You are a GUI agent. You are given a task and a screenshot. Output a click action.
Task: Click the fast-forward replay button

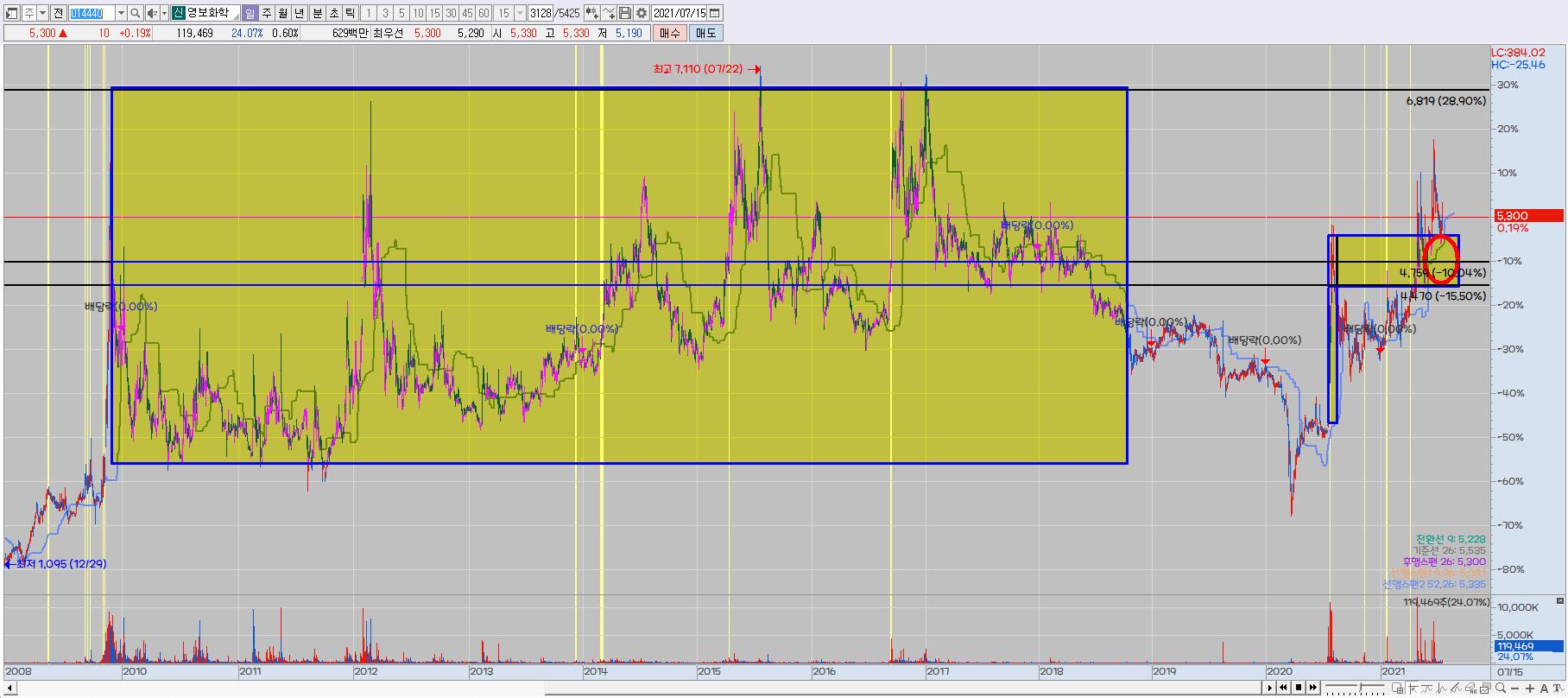tap(1313, 688)
